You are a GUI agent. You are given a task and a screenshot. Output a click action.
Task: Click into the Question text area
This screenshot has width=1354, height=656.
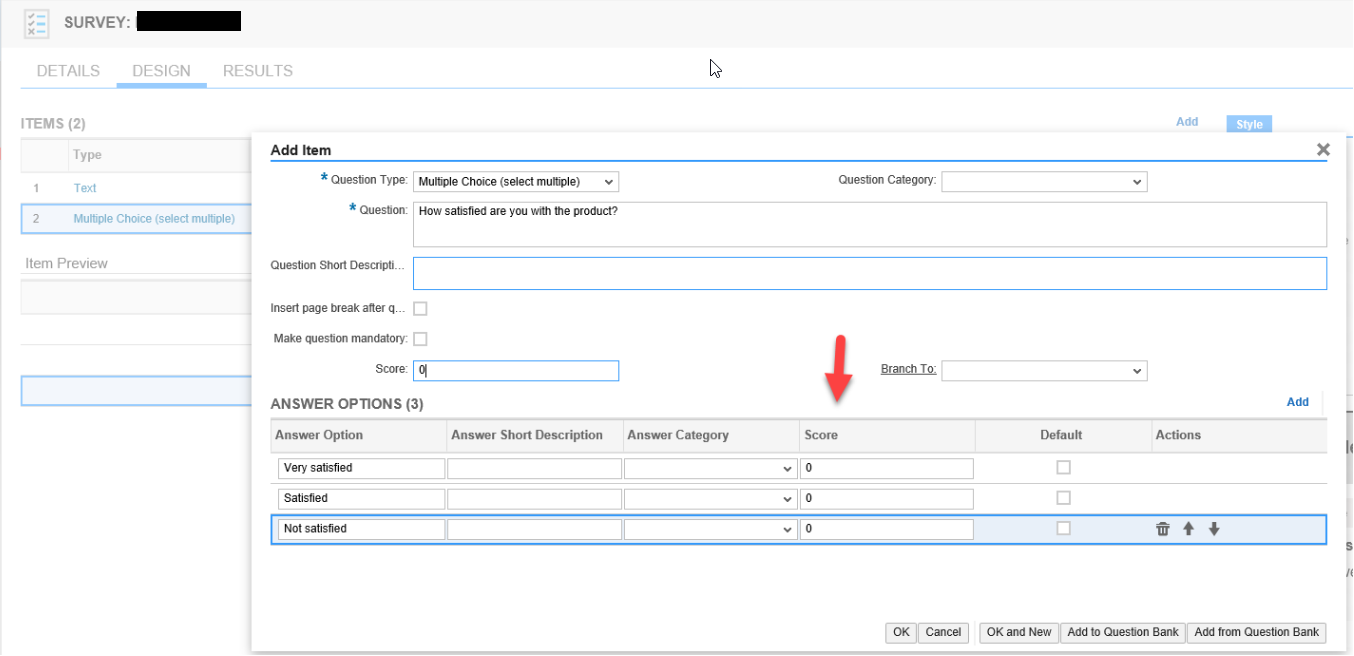tap(870, 224)
